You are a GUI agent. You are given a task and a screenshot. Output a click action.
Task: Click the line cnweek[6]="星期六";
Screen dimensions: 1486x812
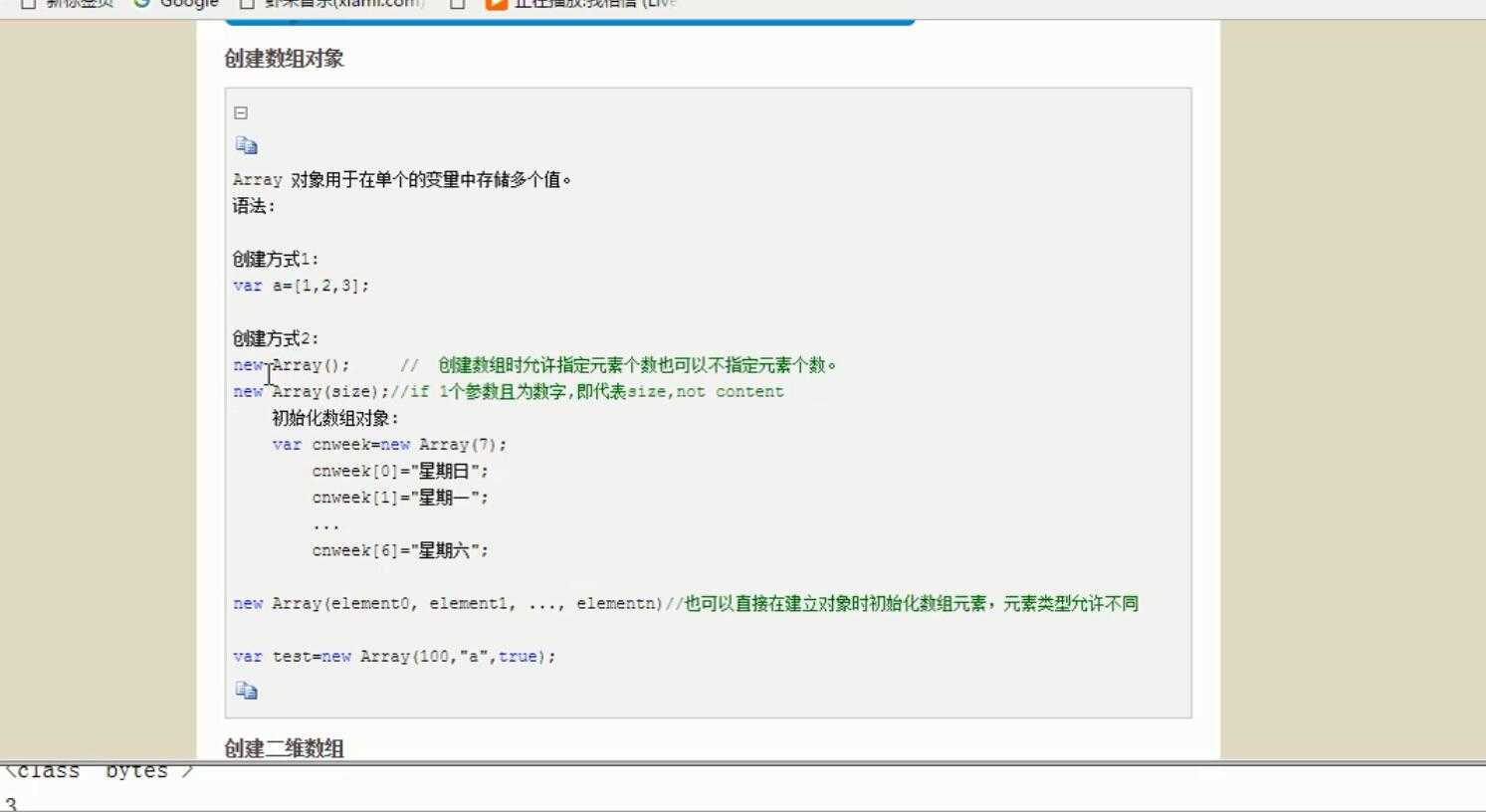(x=400, y=550)
